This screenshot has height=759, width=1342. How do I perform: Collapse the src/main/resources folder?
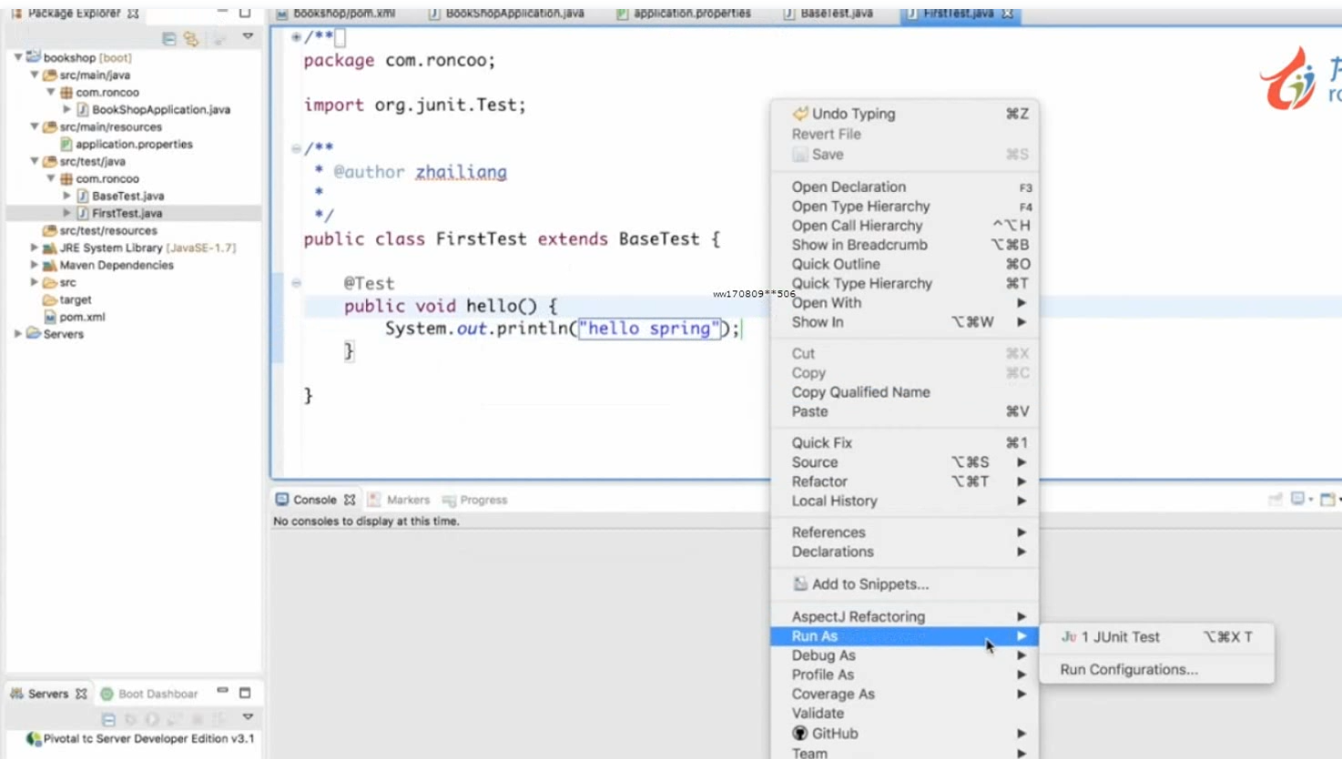click(x=34, y=127)
